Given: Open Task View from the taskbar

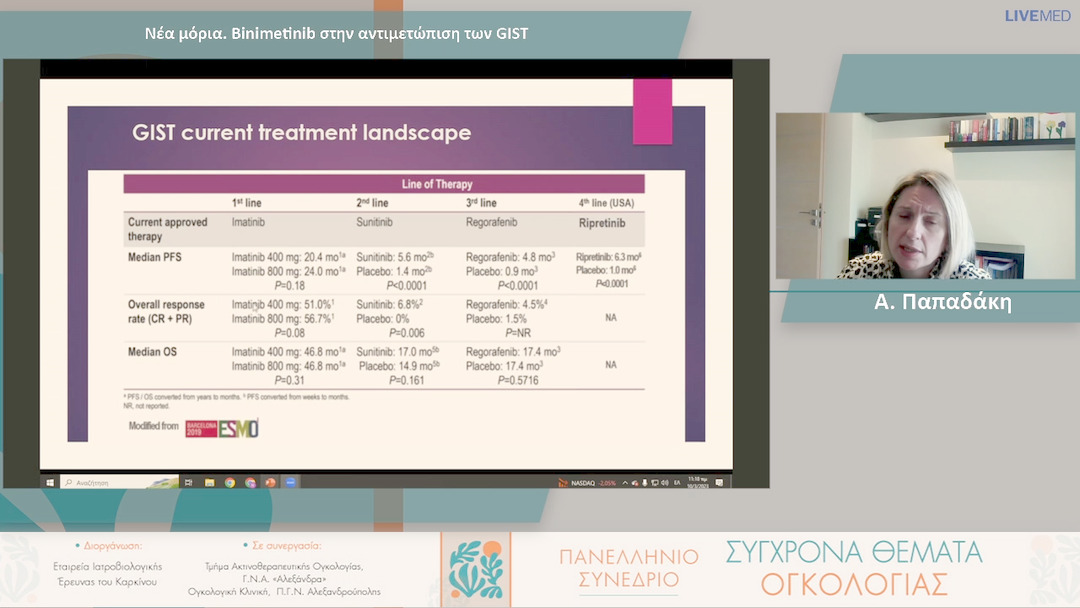Looking at the screenshot, I should click(x=188, y=483).
